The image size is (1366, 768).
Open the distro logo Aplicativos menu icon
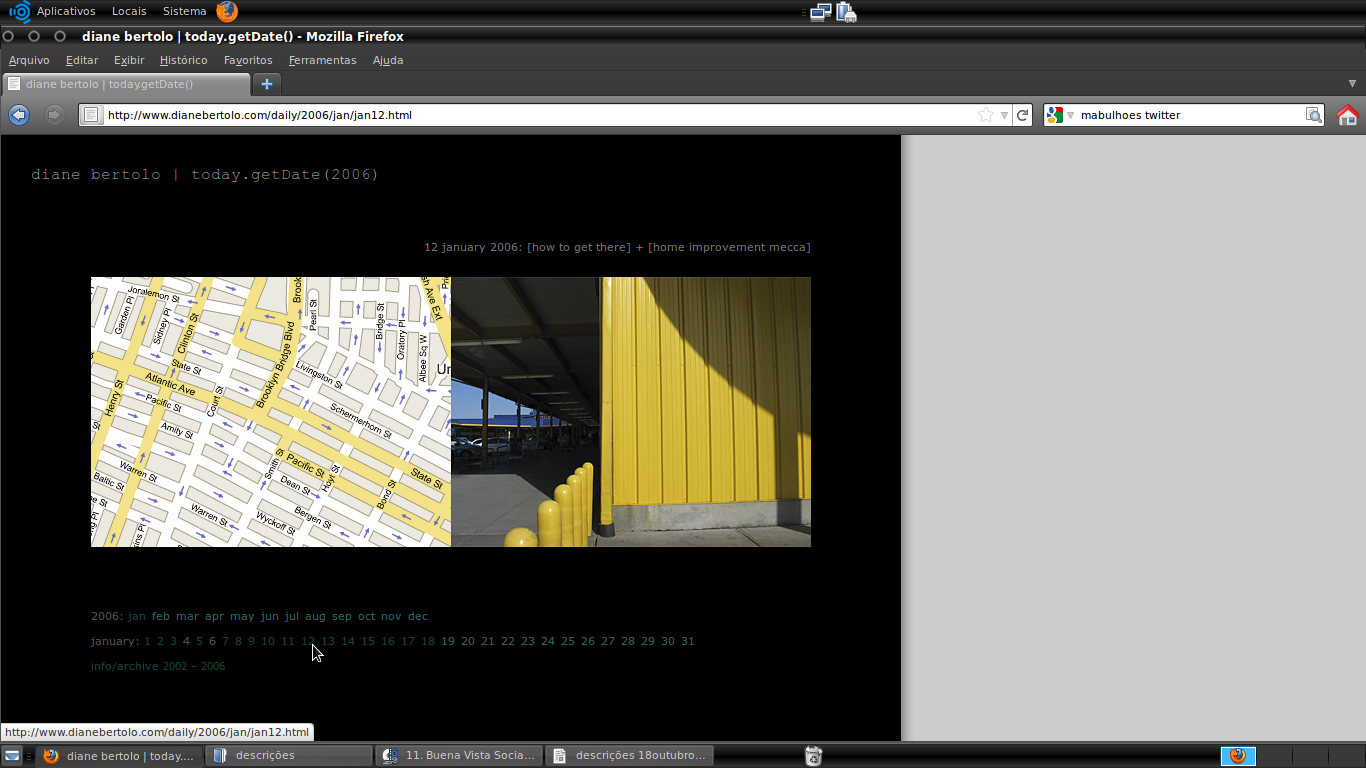(19, 12)
